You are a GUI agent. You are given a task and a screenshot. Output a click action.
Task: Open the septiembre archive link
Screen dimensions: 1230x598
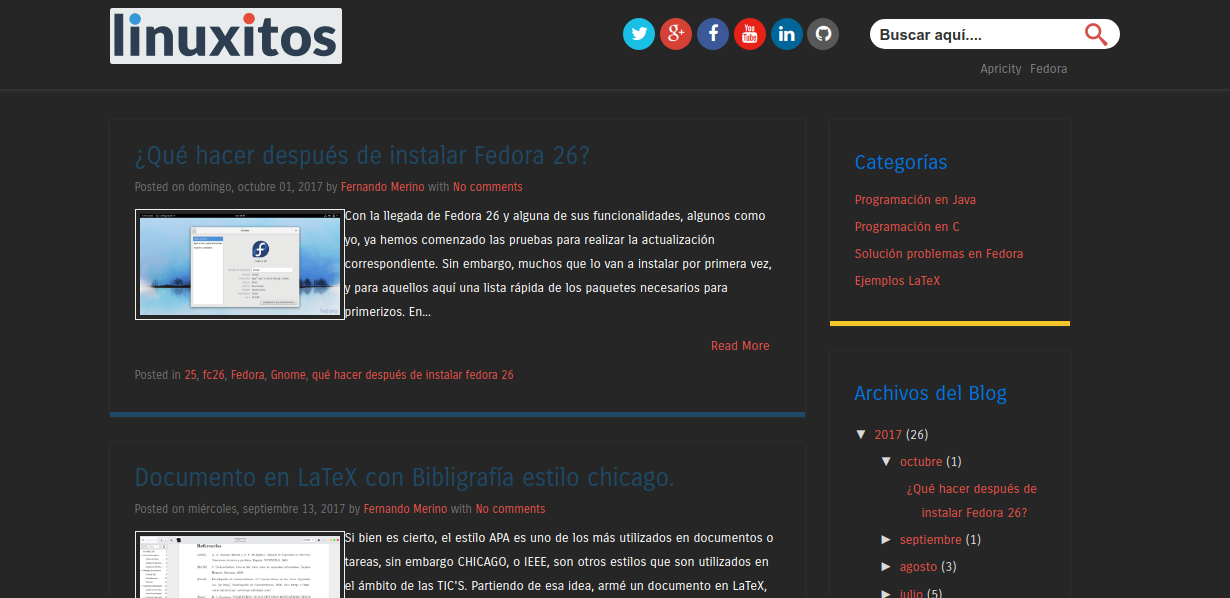(x=931, y=540)
